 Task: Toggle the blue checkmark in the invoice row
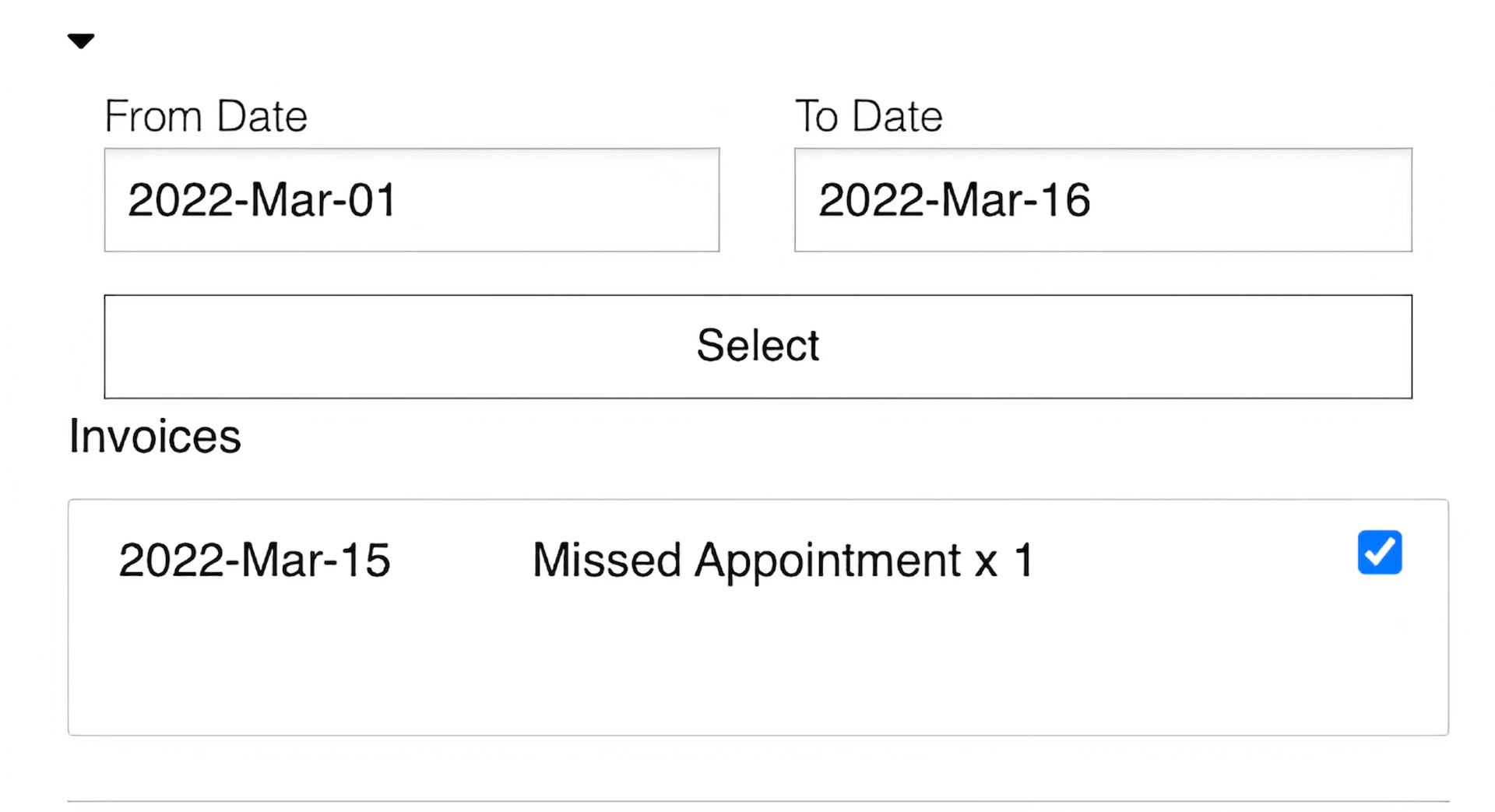click(x=1379, y=552)
